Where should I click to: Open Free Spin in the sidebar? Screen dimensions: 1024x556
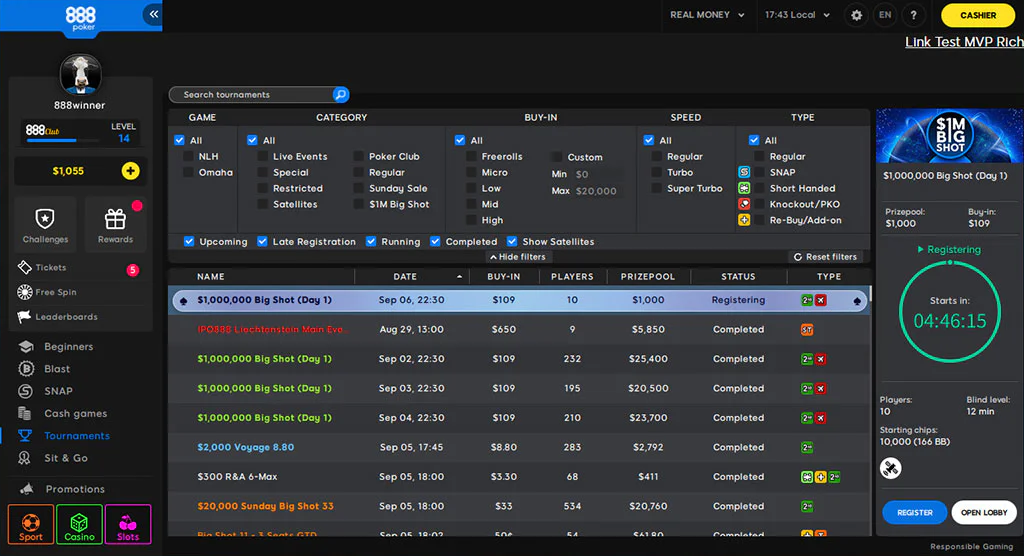point(56,292)
